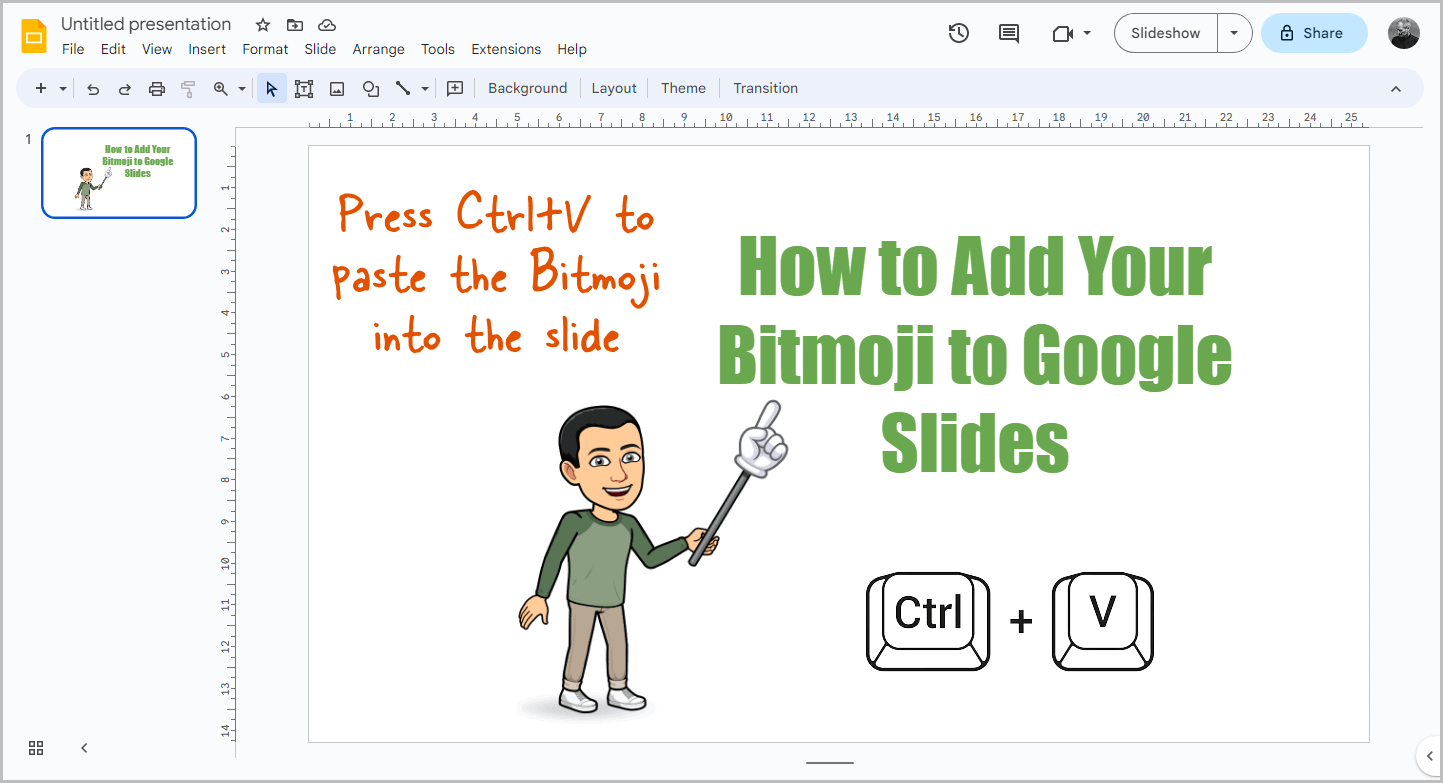Select the Ctrl key image
The width and height of the screenshot is (1443, 783).
click(x=928, y=621)
